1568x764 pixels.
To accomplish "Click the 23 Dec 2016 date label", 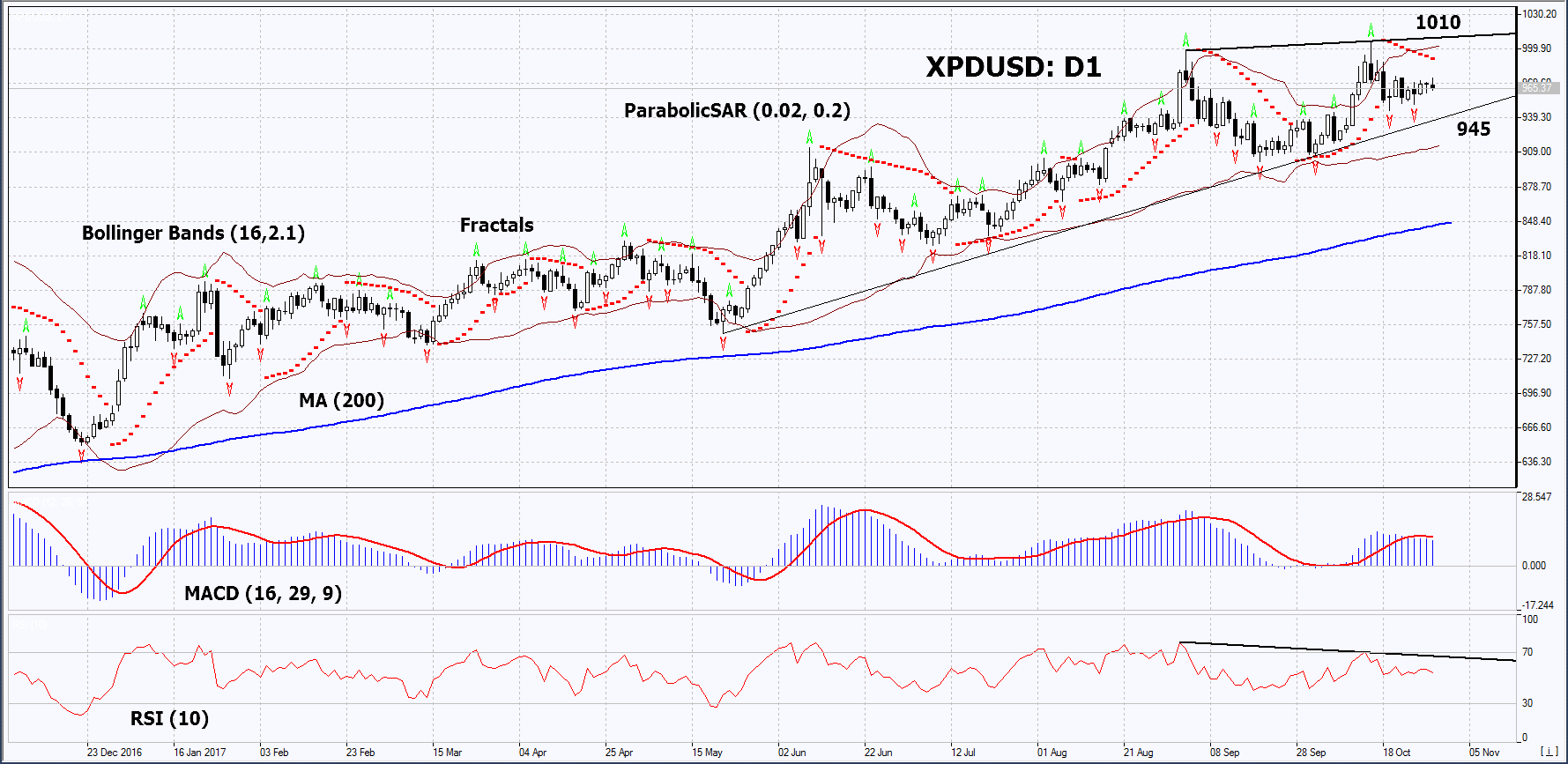I will (x=114, y=753).
